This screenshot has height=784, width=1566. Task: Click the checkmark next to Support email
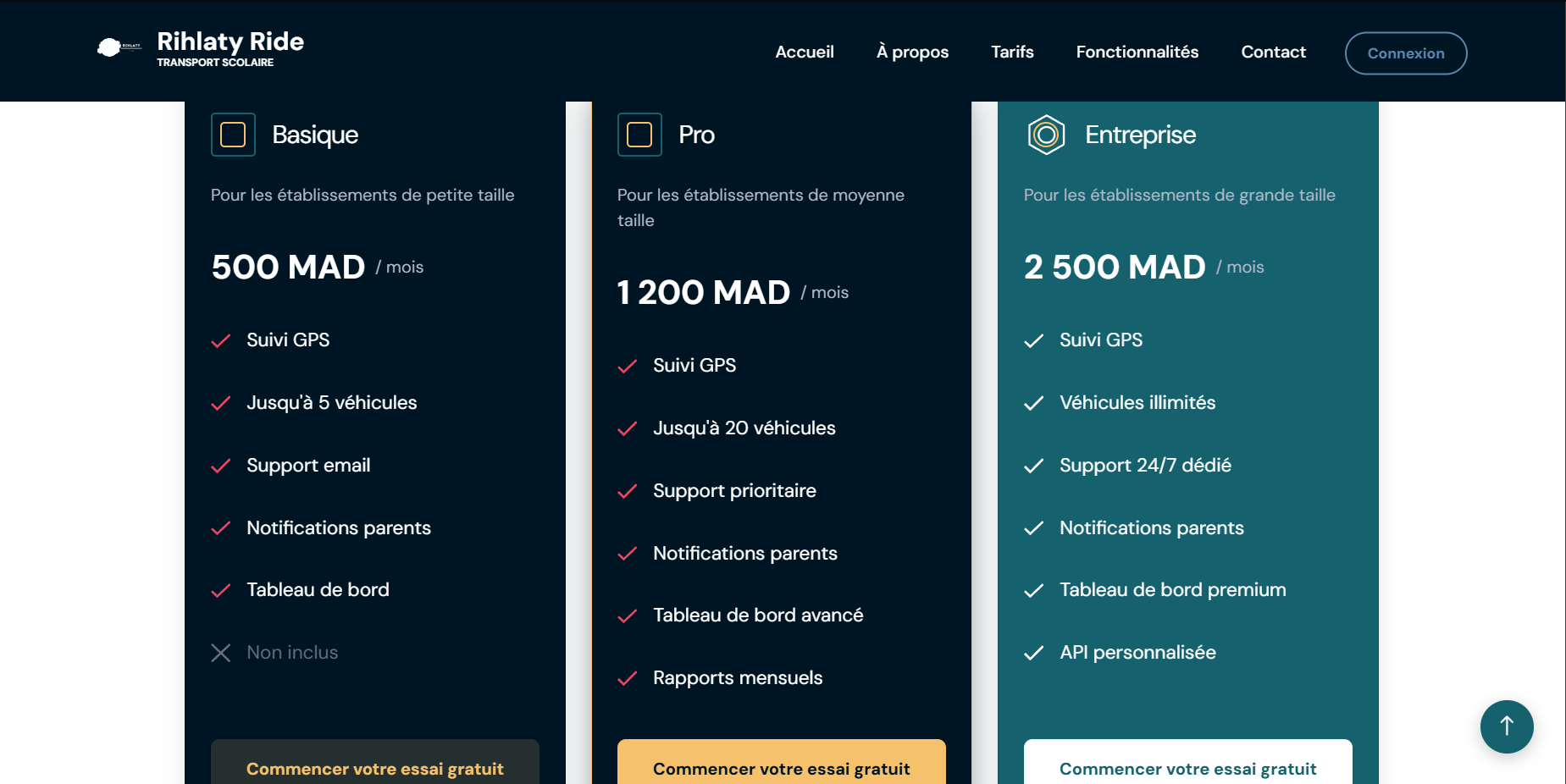(x=221, y=466)
